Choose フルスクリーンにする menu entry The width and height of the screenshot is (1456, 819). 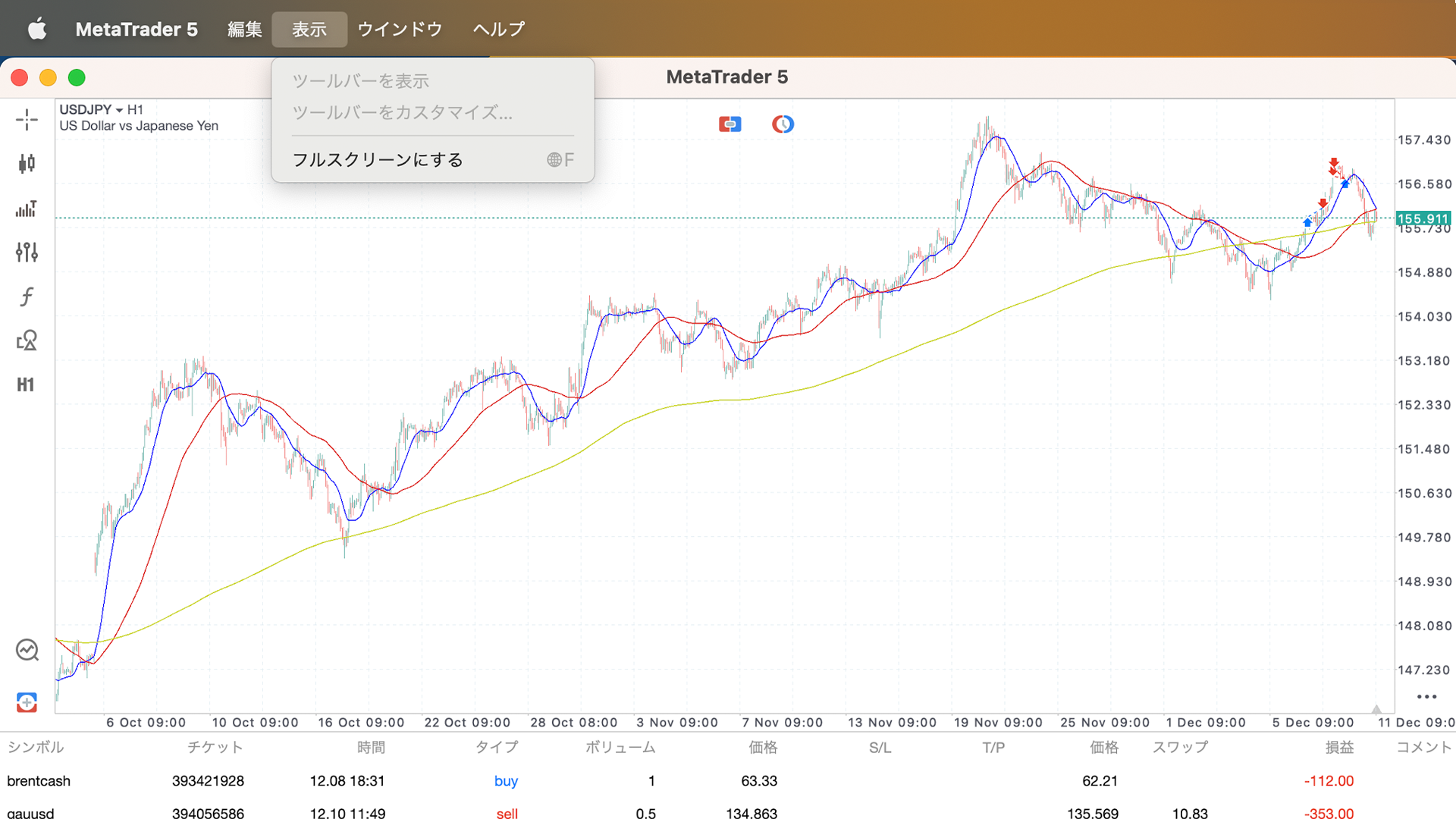click(378, 160)
